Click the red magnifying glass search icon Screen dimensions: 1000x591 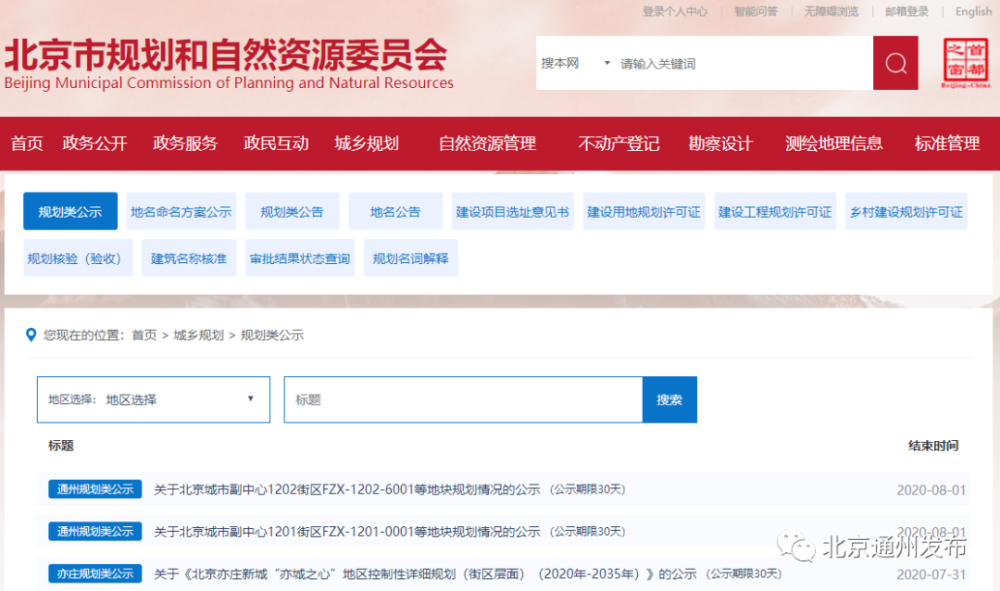pos(893,62)
